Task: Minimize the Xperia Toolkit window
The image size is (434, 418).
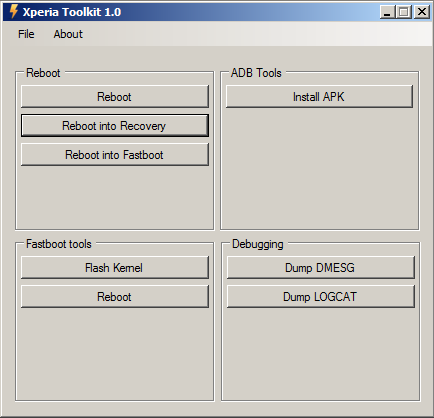Action: [387, 12]
